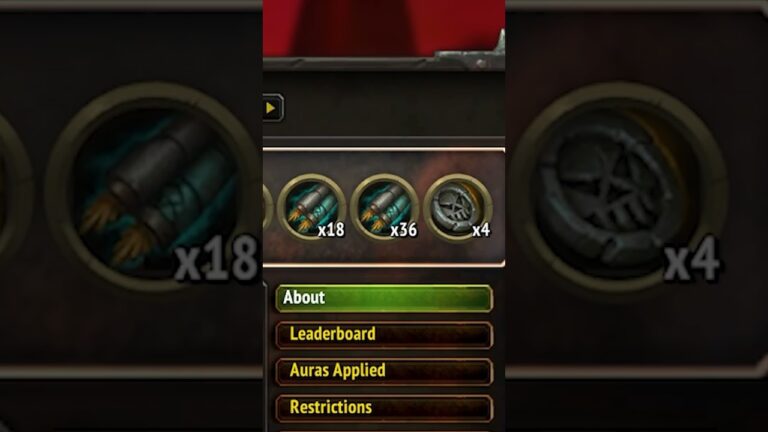The image size is (768, 432).
Task: Click the large blurred x4 text
Action: pos(692,258)
